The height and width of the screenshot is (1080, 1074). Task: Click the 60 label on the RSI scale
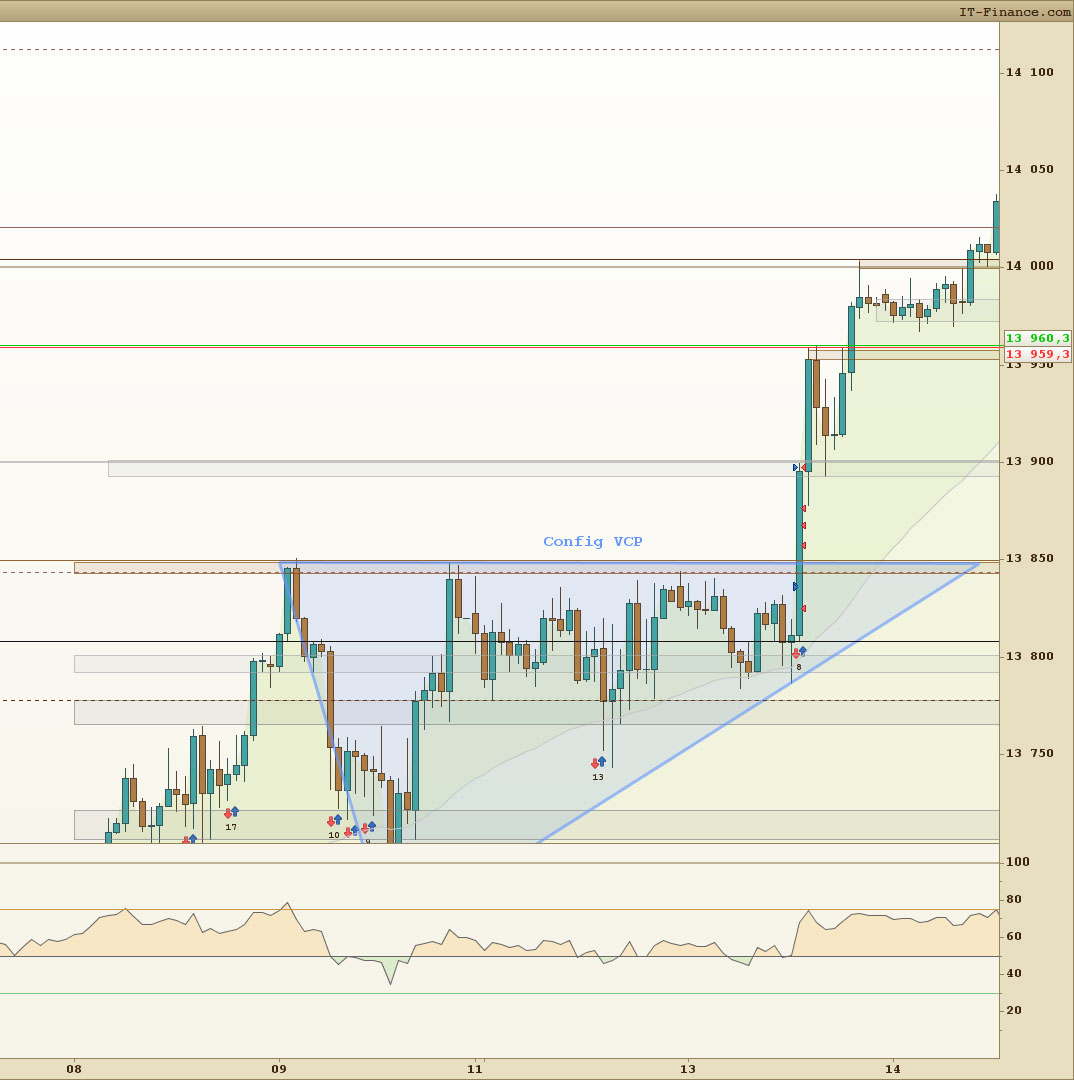(x=1014, y=937)
